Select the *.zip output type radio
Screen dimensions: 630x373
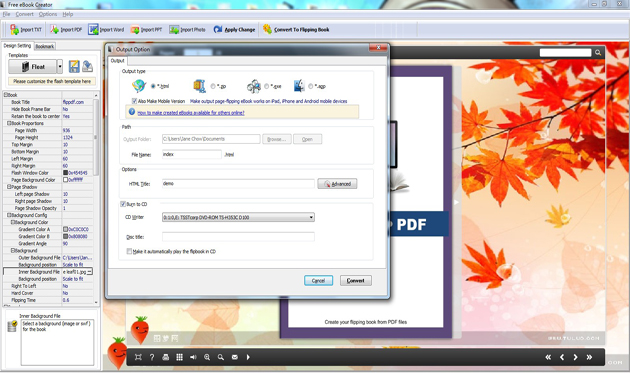(213, 86)
